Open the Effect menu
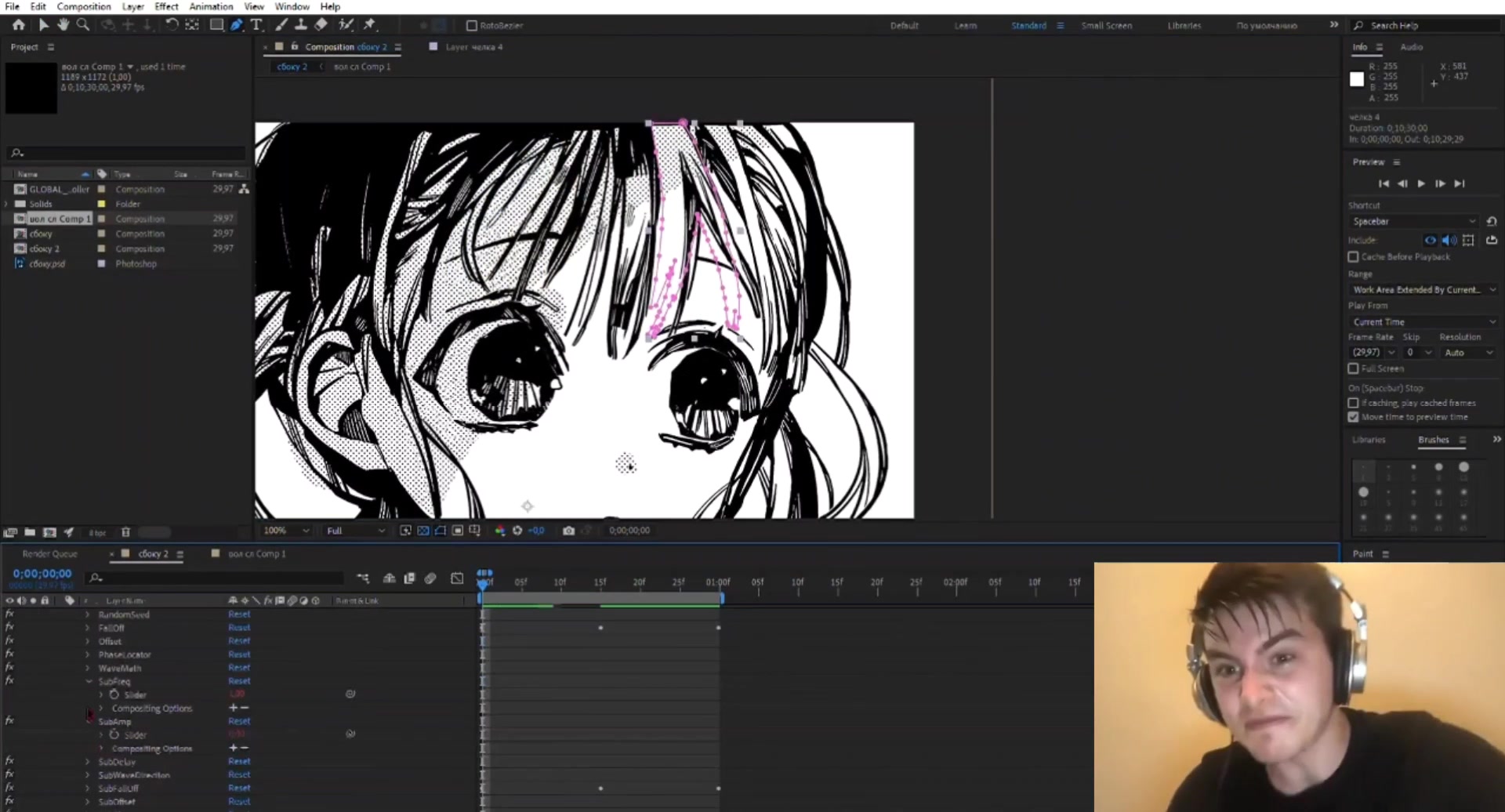Image resolution: width=1505 pixels, height=812 pixels. click(166, 6)
